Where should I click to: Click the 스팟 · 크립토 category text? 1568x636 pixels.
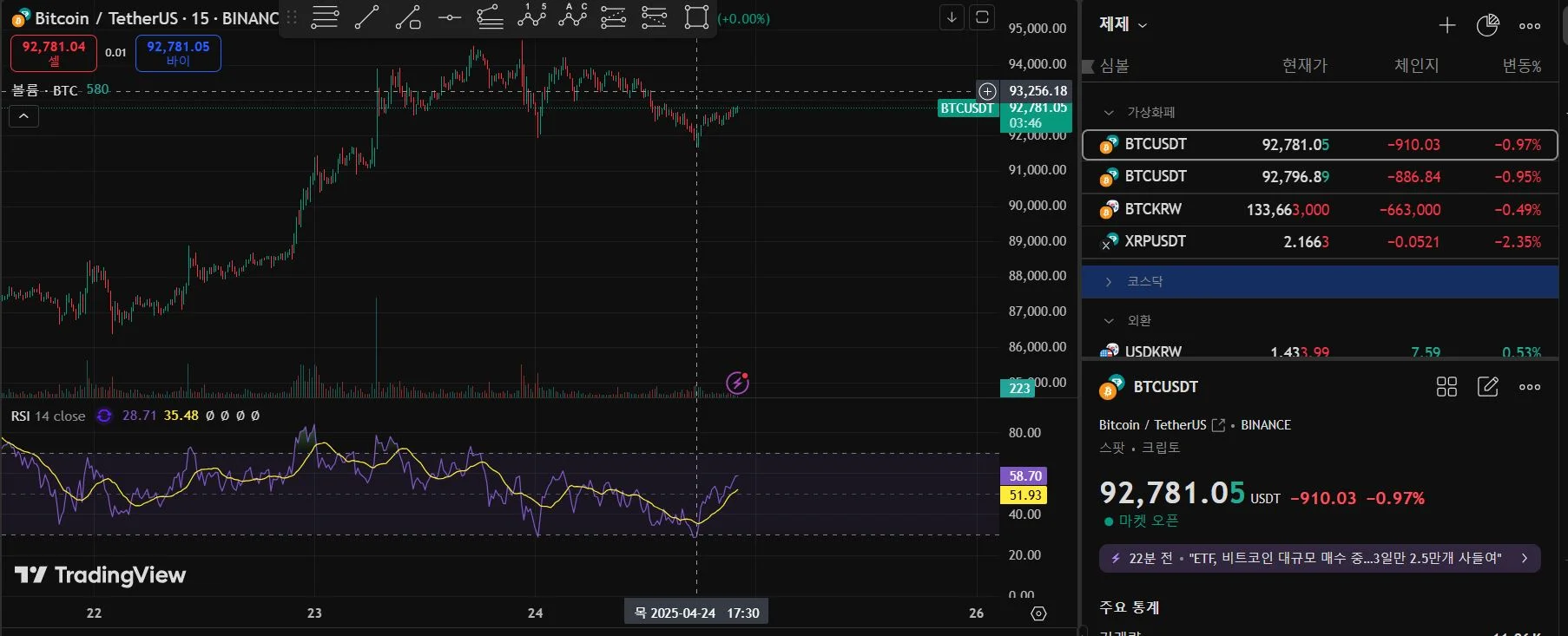[x=1140, y=448]
